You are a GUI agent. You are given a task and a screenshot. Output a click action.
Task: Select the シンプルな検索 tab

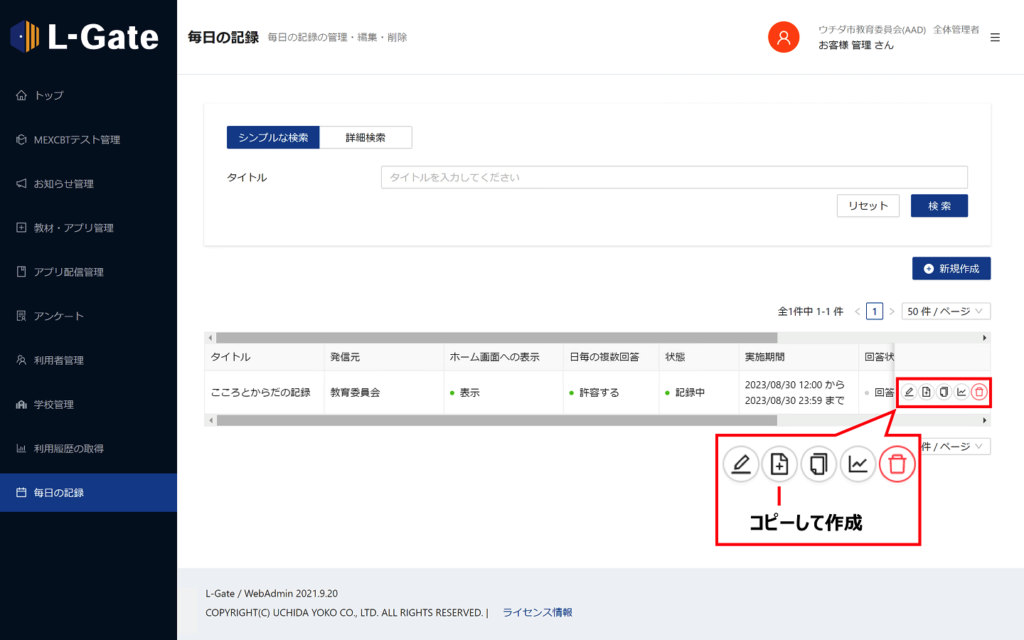[x=272, y=136]
